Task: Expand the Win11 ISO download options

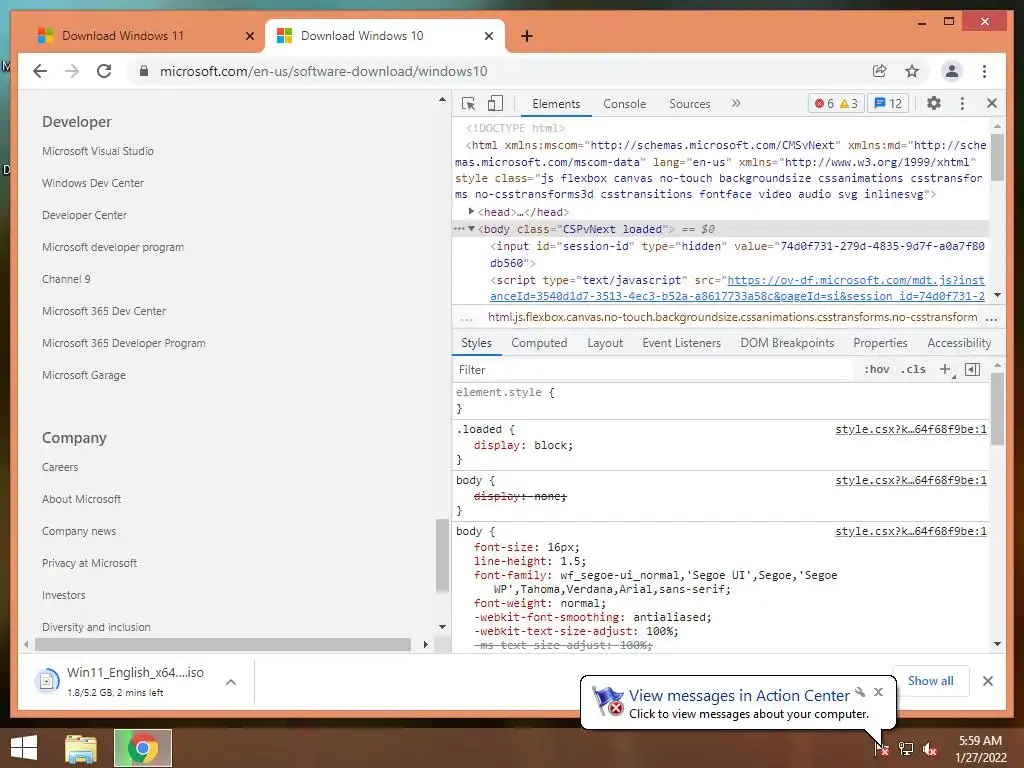Action: click(231, 682)
